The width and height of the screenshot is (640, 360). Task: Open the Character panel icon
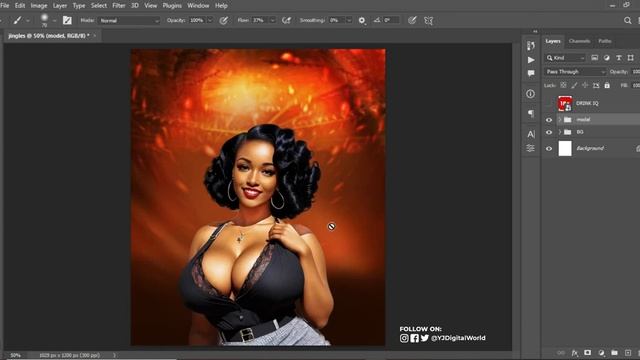coord(531,134)
